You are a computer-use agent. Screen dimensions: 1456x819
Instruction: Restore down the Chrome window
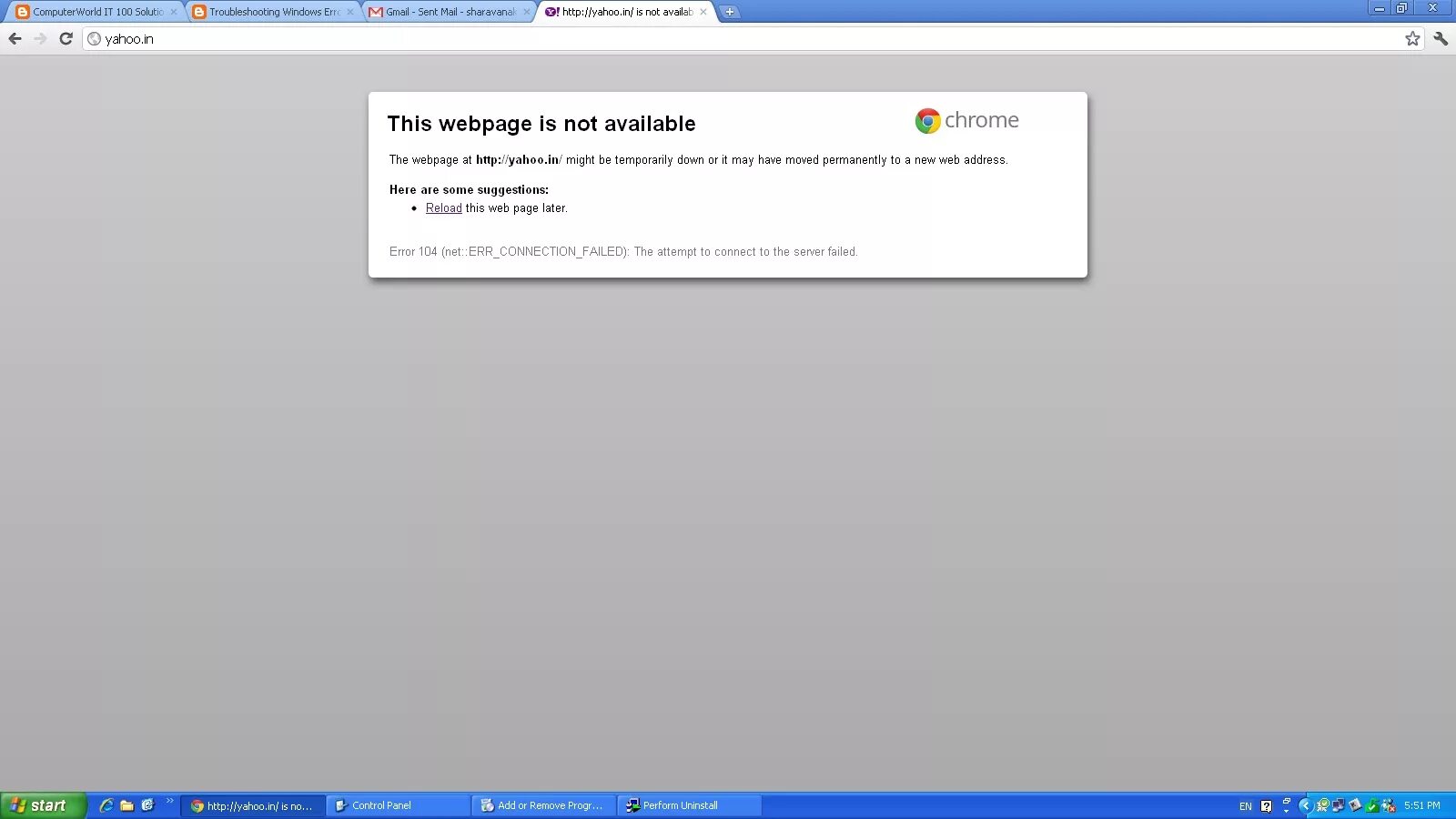pos(1402,8)
